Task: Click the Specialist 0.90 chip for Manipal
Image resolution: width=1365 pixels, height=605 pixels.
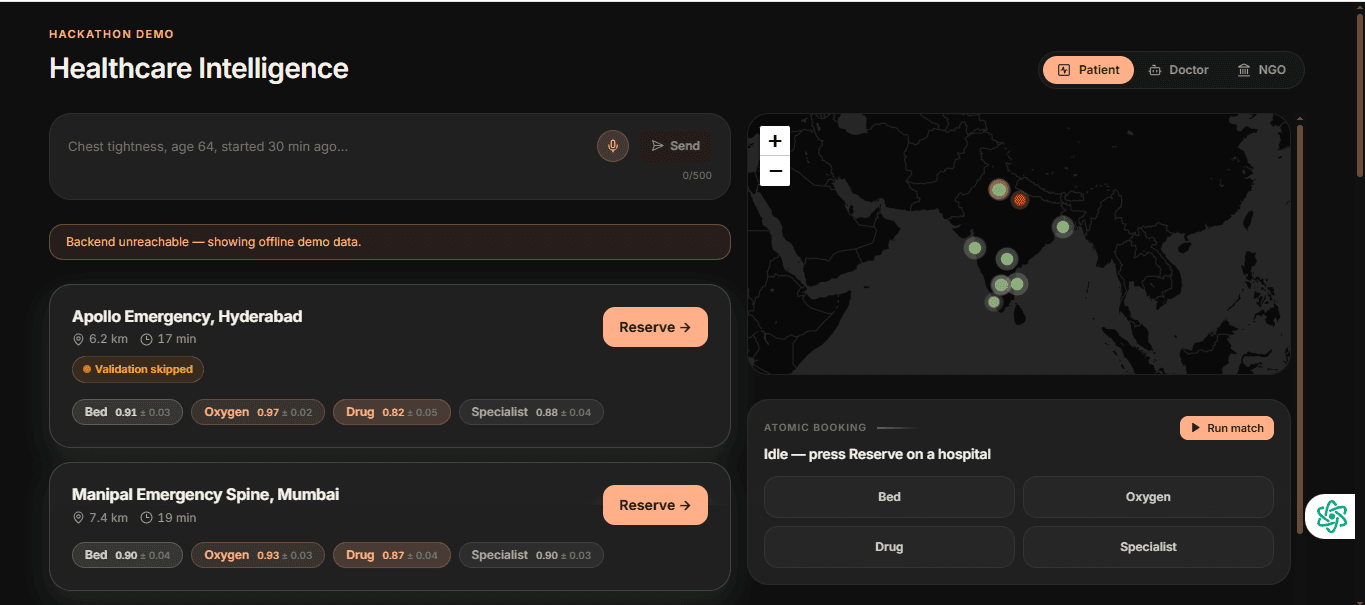Action: click(x=531, y=555)
